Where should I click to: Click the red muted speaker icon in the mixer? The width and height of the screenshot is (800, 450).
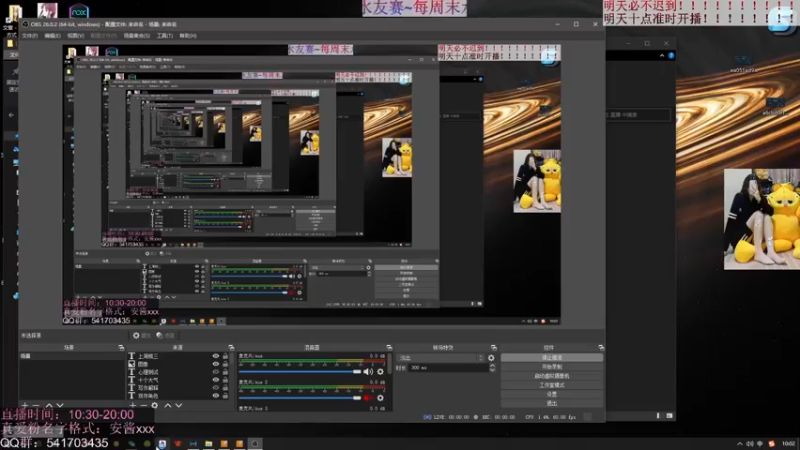coord(369,397)
